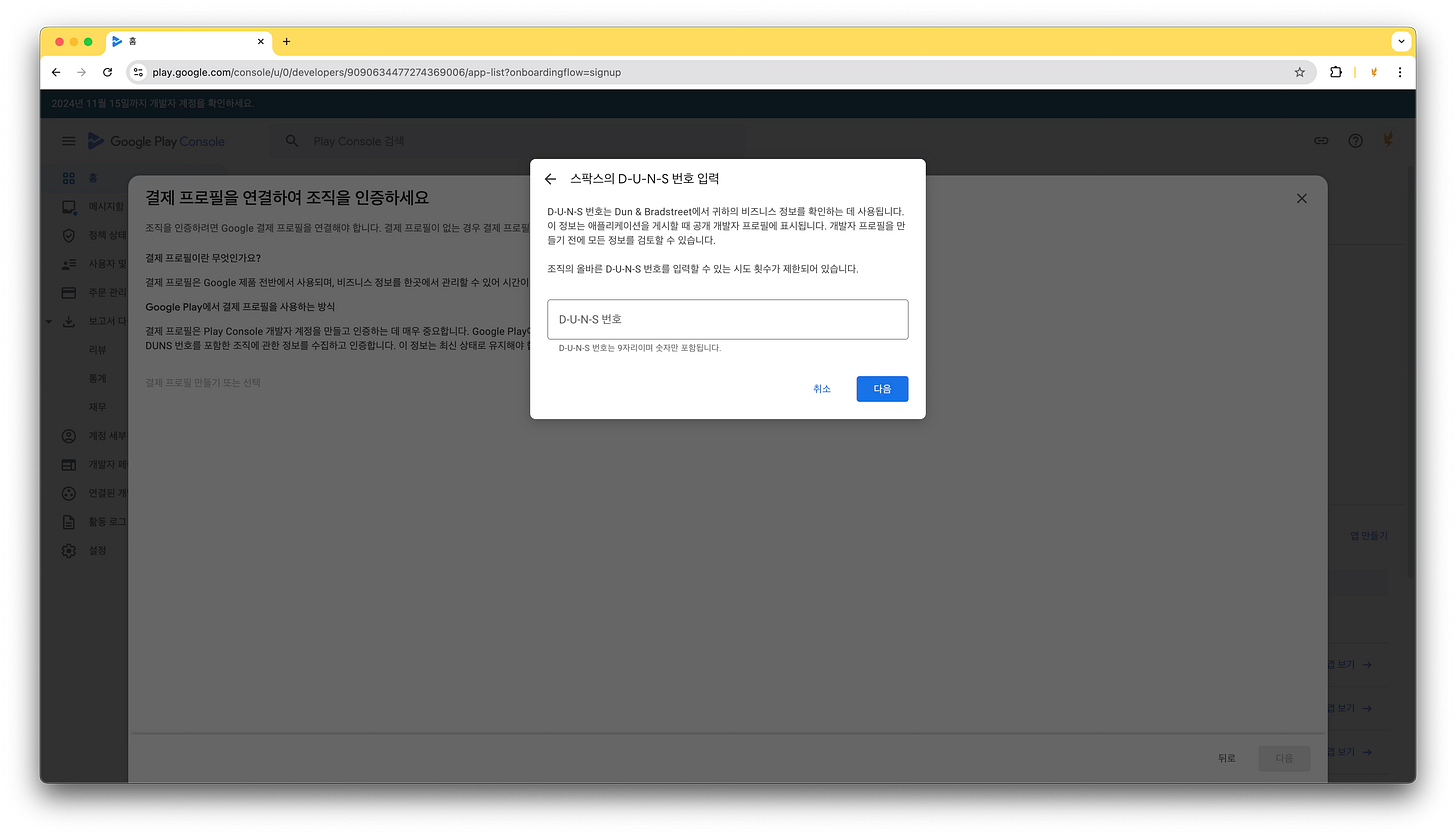
Task: Click the dialog title 스팍스의 D-U-N-S 번호 입력
Action: [x=644, y=179]
